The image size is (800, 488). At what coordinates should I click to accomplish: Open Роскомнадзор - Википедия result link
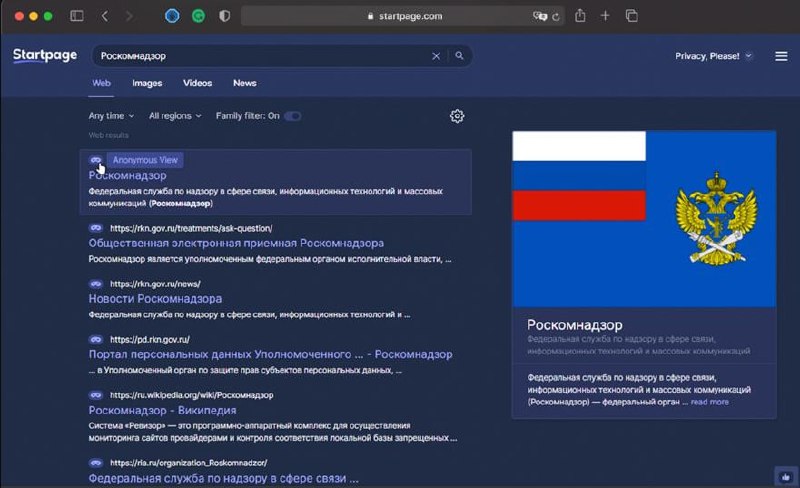point(162,410)
